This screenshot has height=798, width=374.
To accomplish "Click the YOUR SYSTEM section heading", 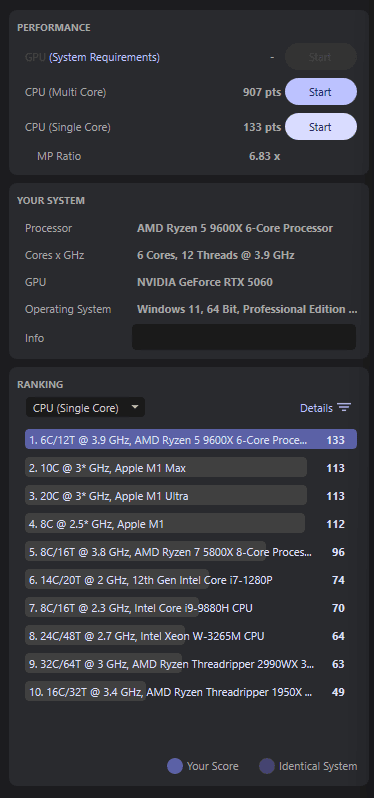I will point(51,201).
